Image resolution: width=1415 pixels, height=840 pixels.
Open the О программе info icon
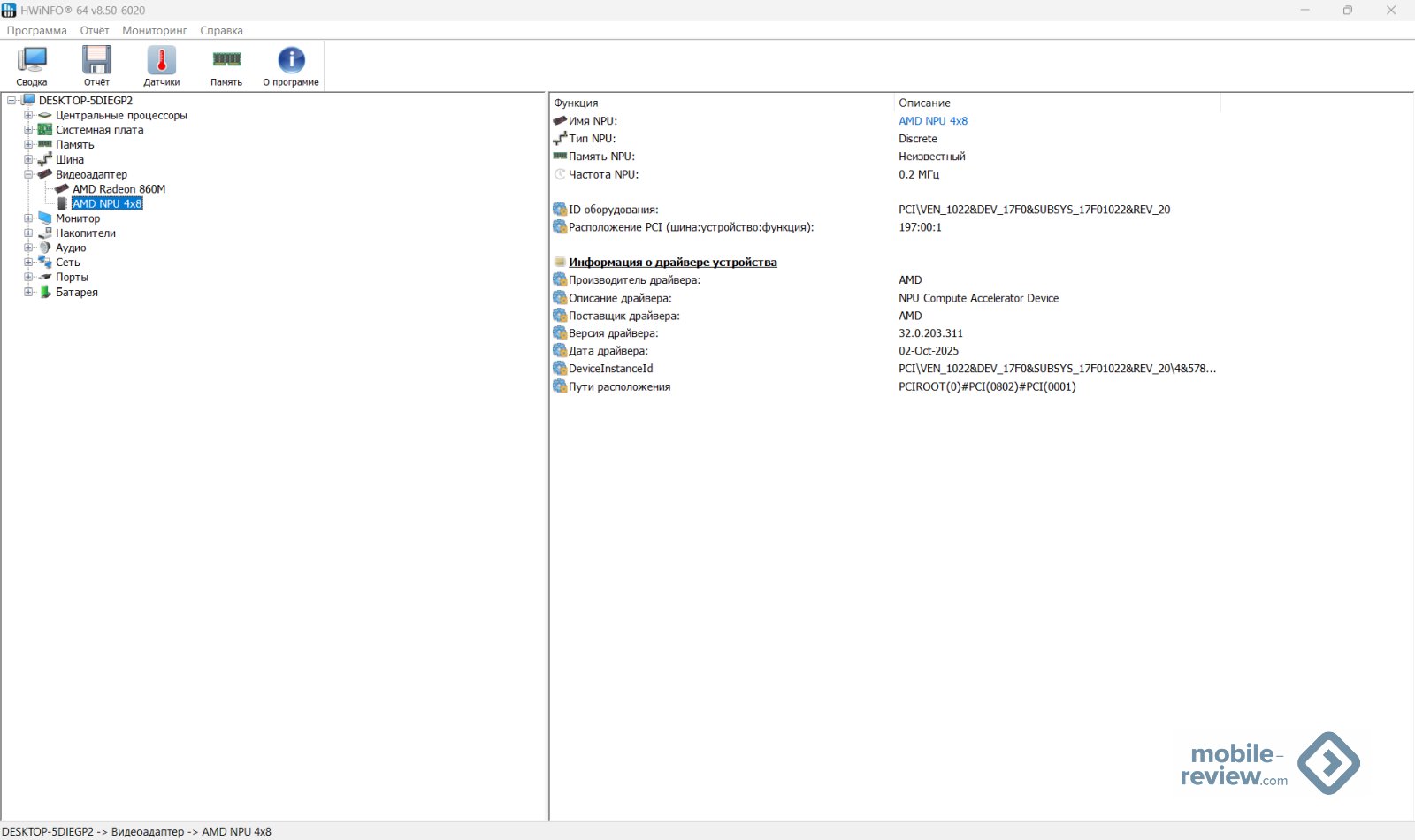pyautogui.click(x=291, y=60)
